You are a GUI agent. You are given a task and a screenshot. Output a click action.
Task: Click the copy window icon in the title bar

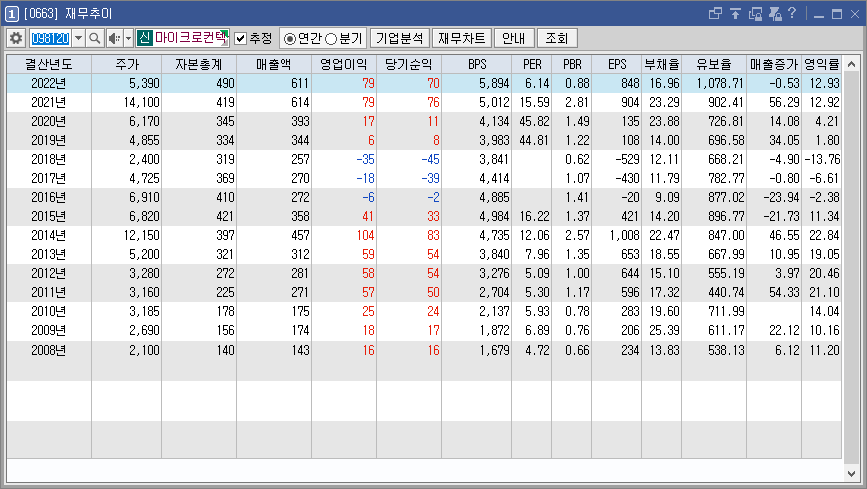tap(755, 13)
